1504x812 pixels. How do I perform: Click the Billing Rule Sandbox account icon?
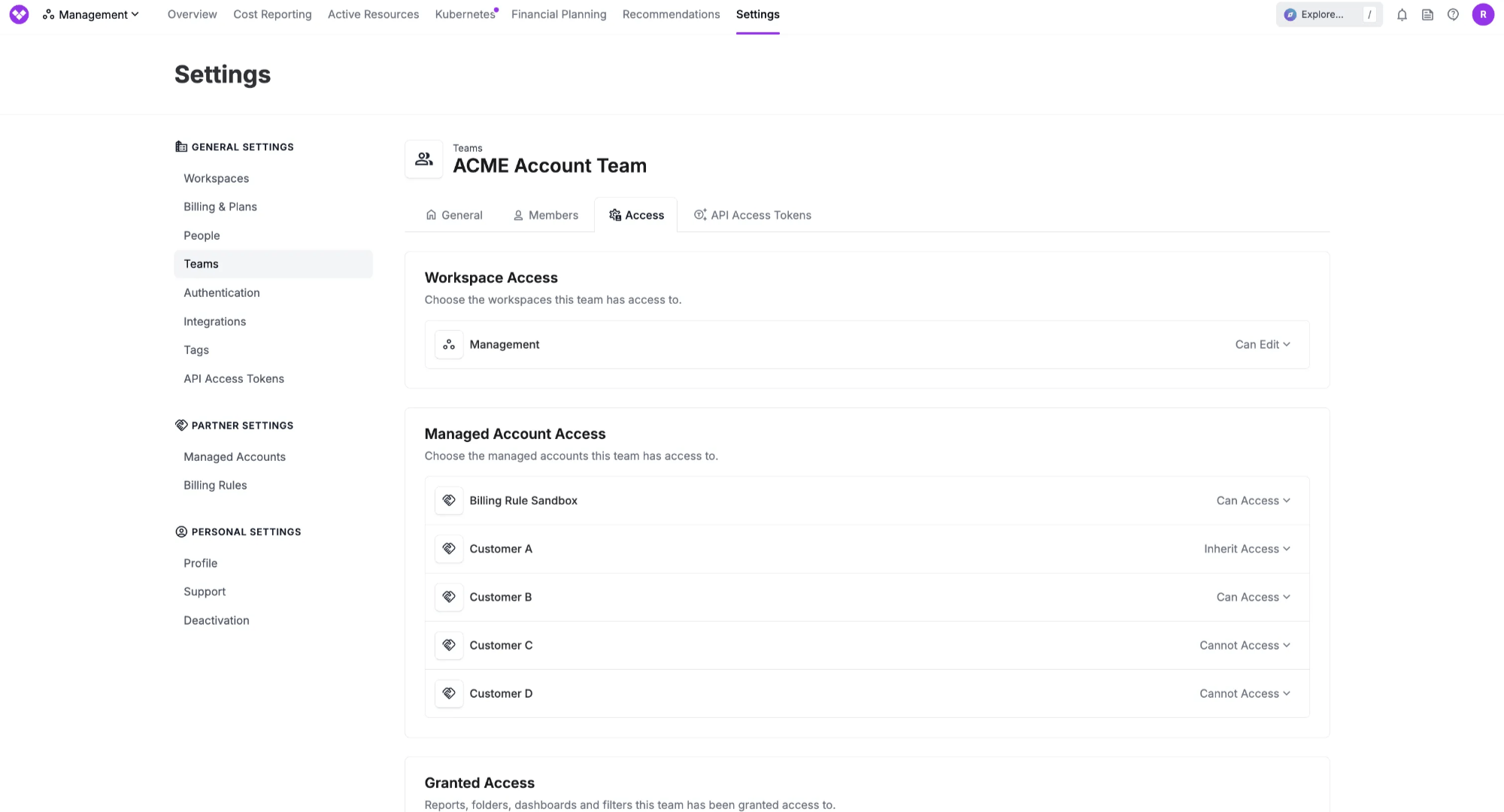tap(449, 501)
